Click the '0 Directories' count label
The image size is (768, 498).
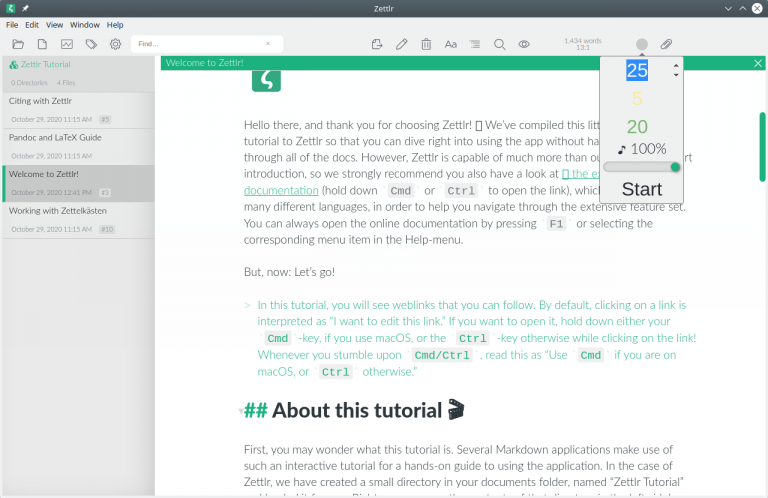pos(29,83)
